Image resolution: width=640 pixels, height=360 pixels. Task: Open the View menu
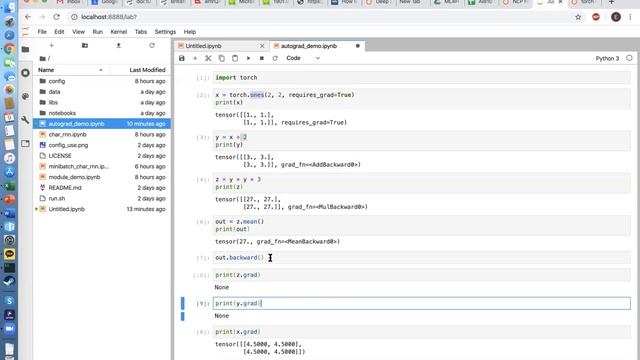pyautogui.click(x=78, y=32)
